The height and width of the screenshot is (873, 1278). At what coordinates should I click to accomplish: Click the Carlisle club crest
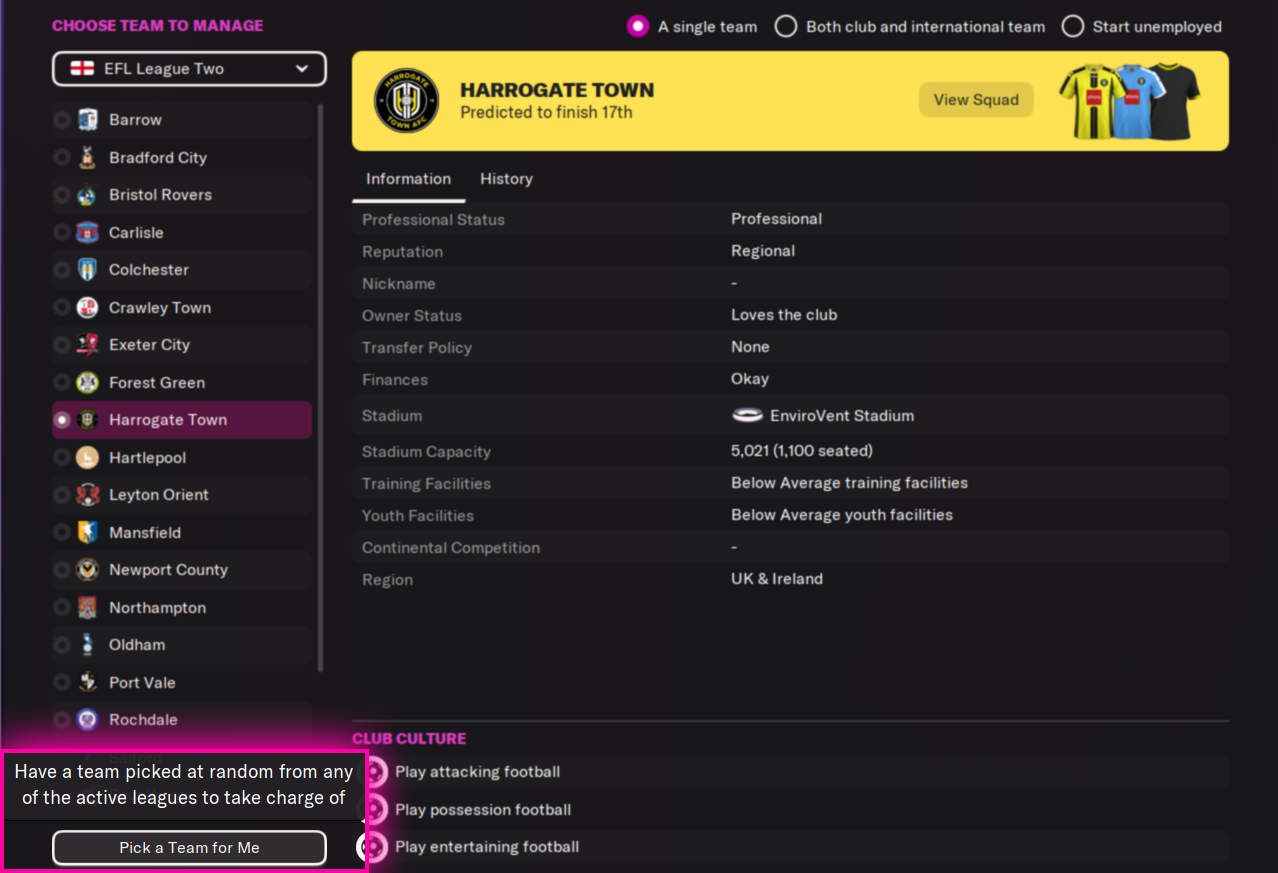tap(88, 232)
